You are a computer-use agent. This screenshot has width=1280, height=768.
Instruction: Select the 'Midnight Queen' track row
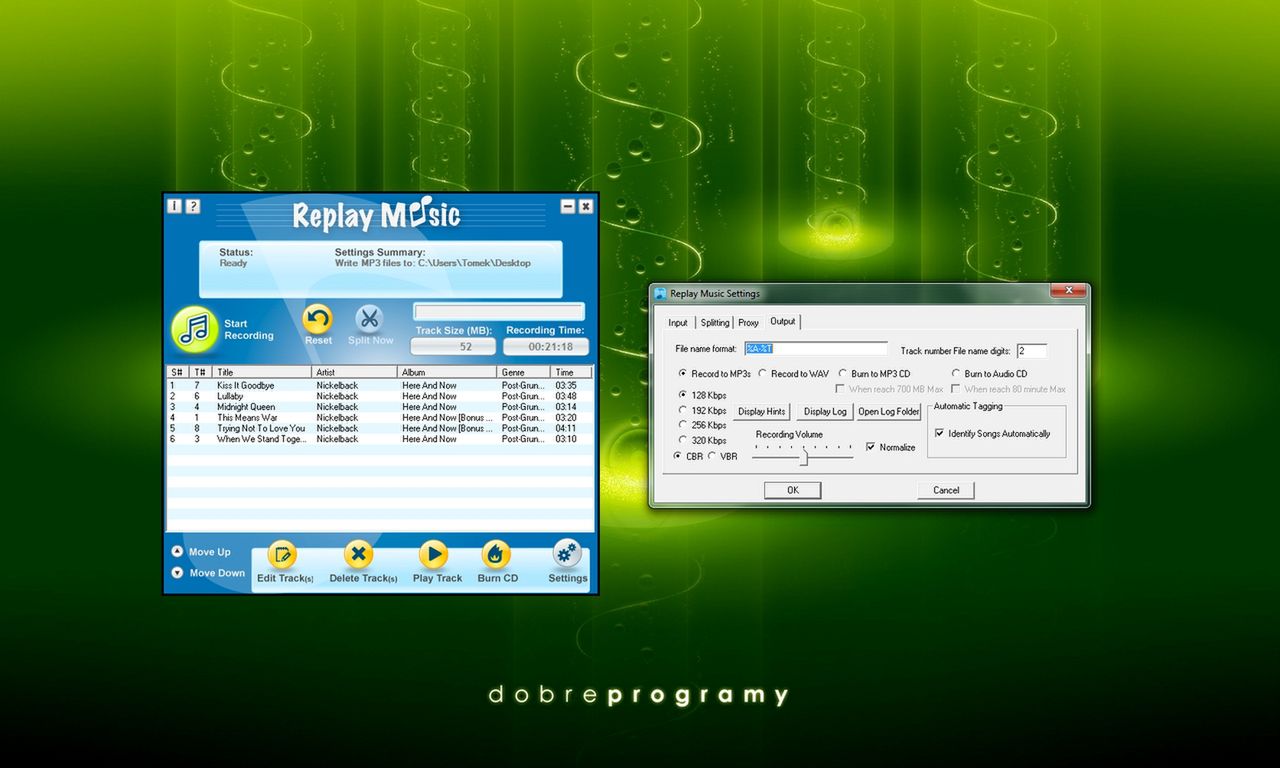tap(380, 407)
